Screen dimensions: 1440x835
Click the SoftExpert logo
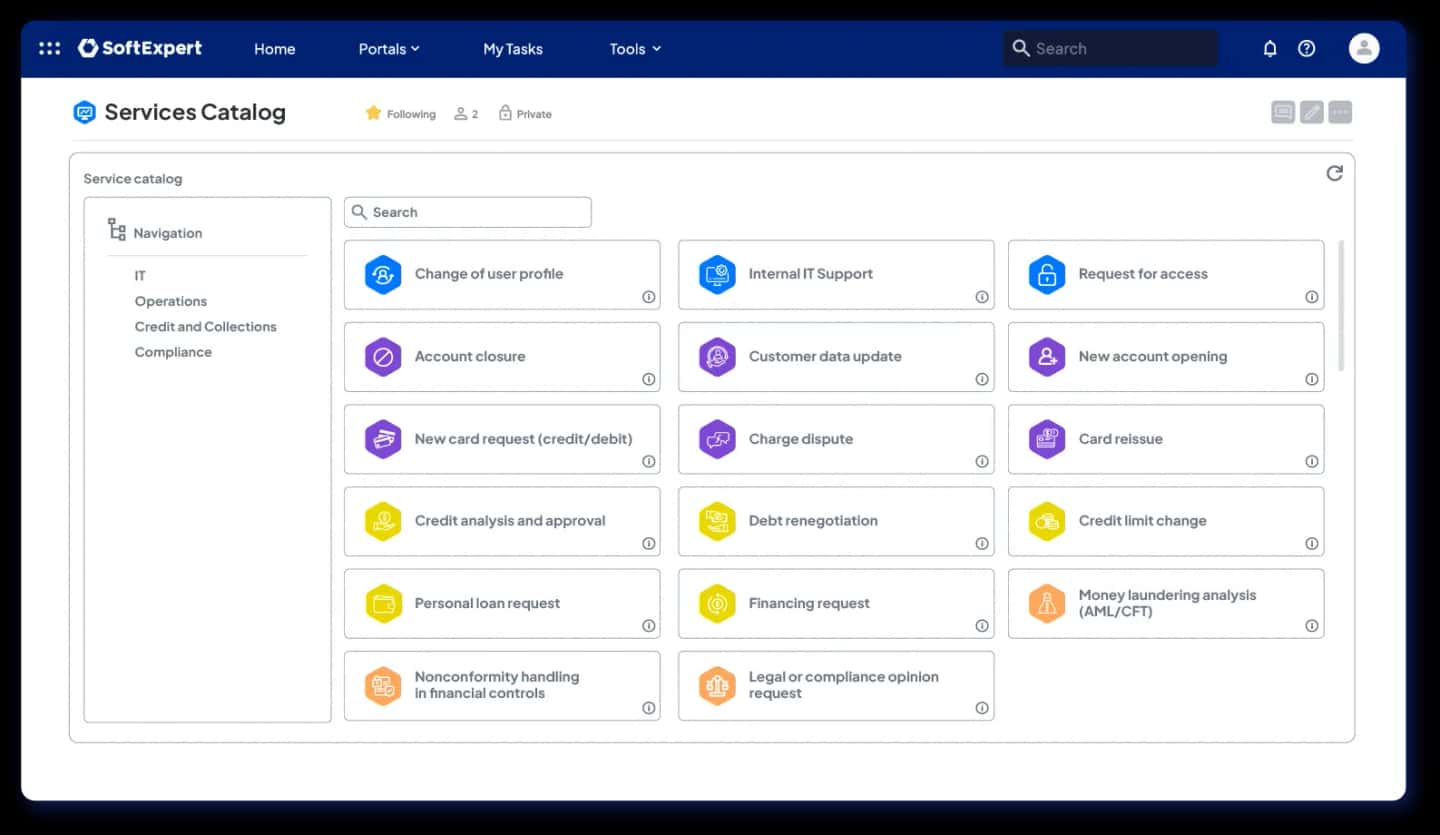point(140,48)
